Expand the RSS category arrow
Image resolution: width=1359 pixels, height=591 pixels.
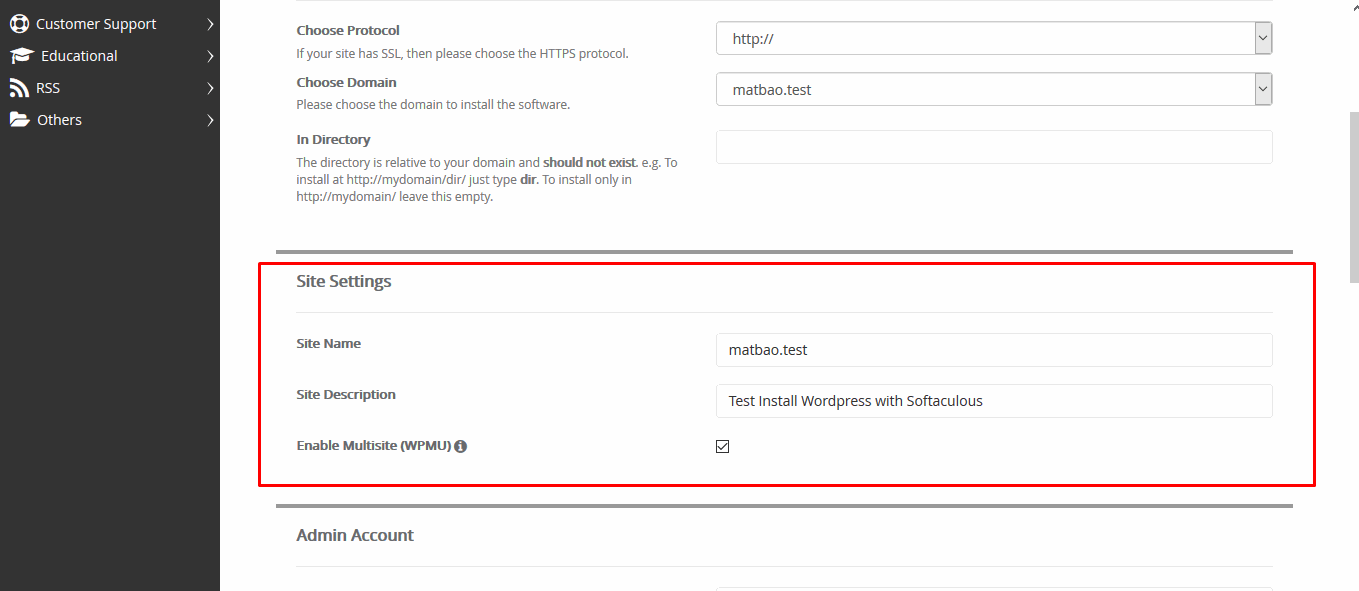tap(210, 88)
